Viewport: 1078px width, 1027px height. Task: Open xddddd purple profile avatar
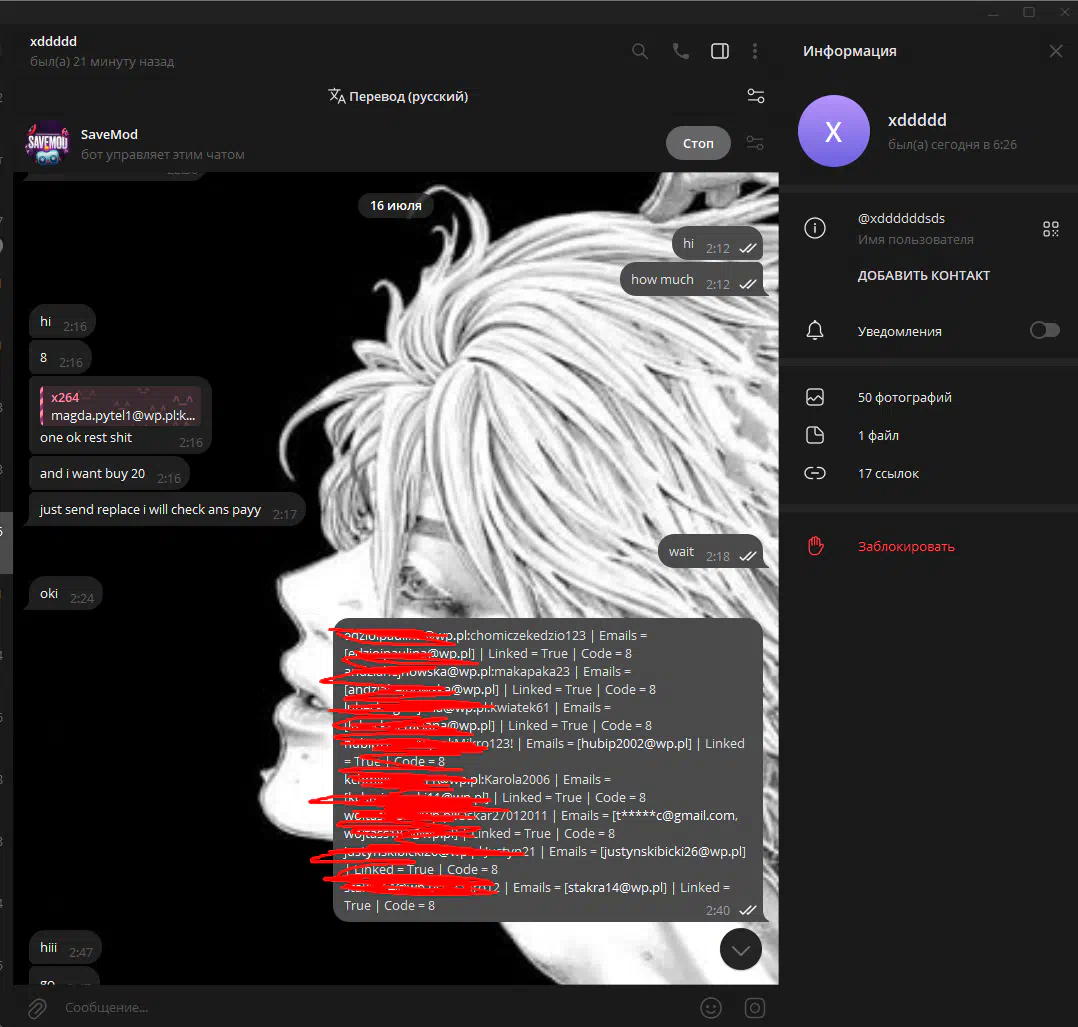click(x=833, y=131)
